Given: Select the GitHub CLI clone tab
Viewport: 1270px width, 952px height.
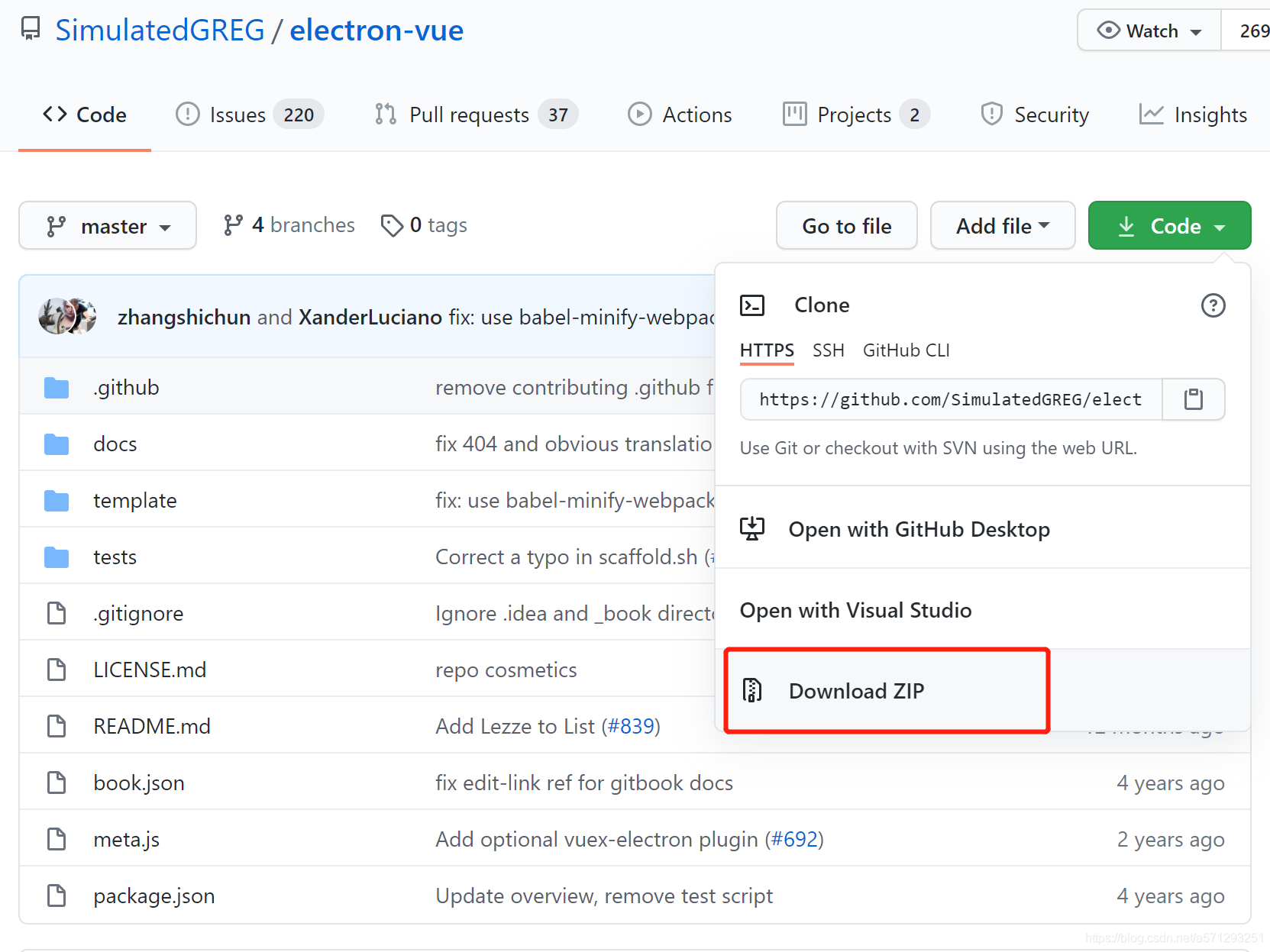Looking at the screenshot, I should click(906, 350).
